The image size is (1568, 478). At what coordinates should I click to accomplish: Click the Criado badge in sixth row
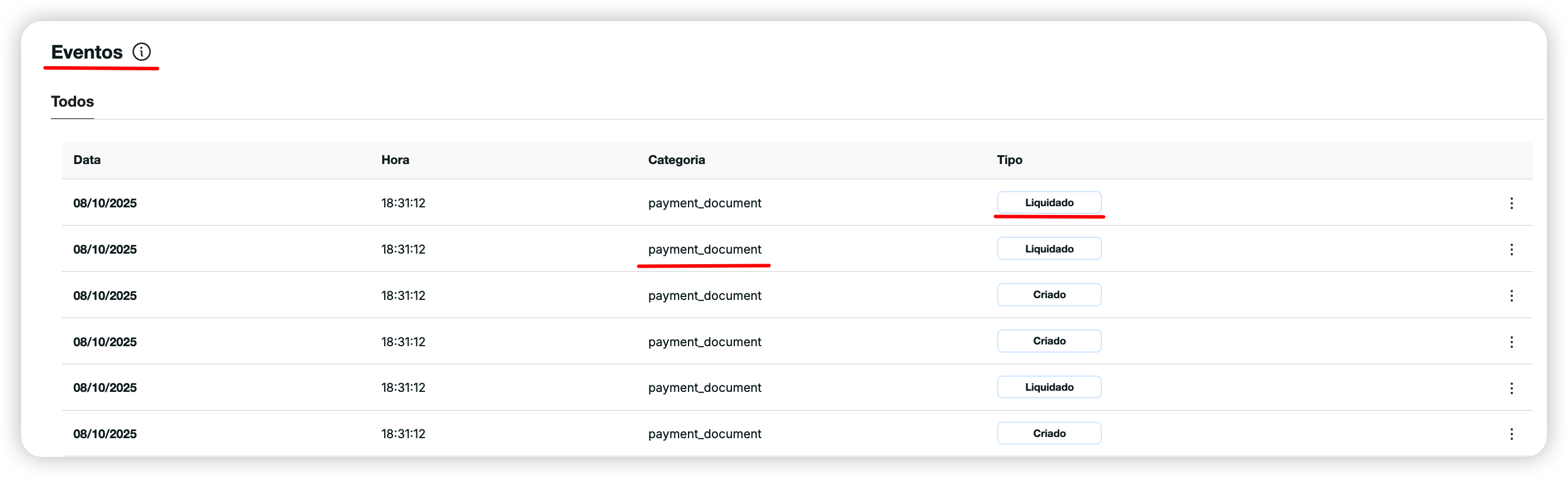click(x=1048, y=433)
